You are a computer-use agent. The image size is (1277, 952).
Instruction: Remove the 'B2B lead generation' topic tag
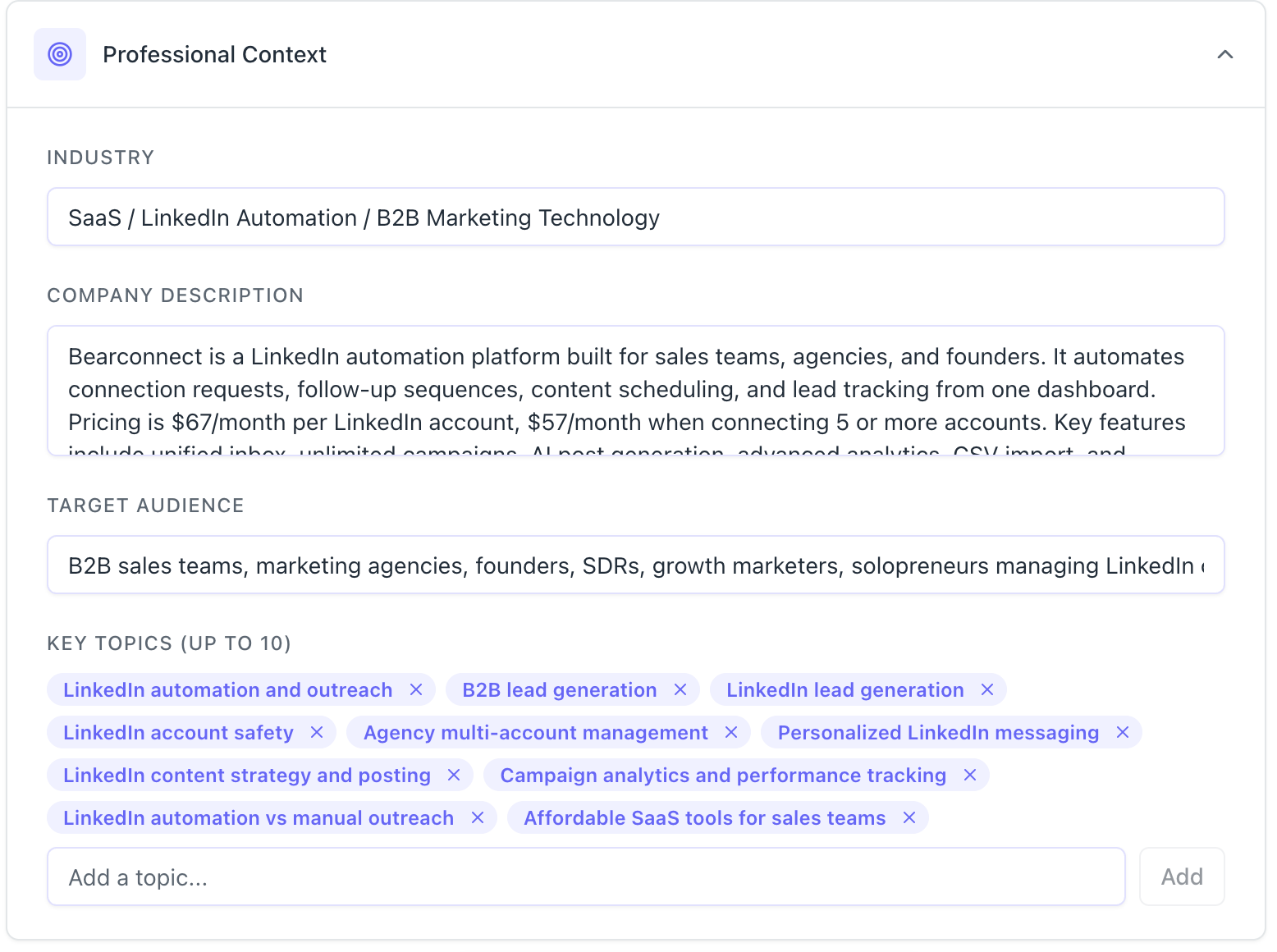point(680,689)
